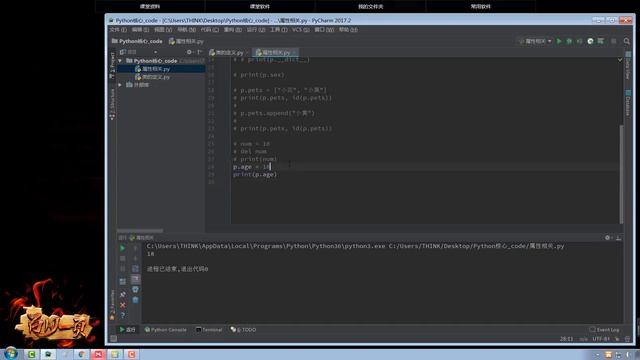Click the editor vertical scrollbar
The height and width of the screenshot is (360, 640).
[622, 174]
